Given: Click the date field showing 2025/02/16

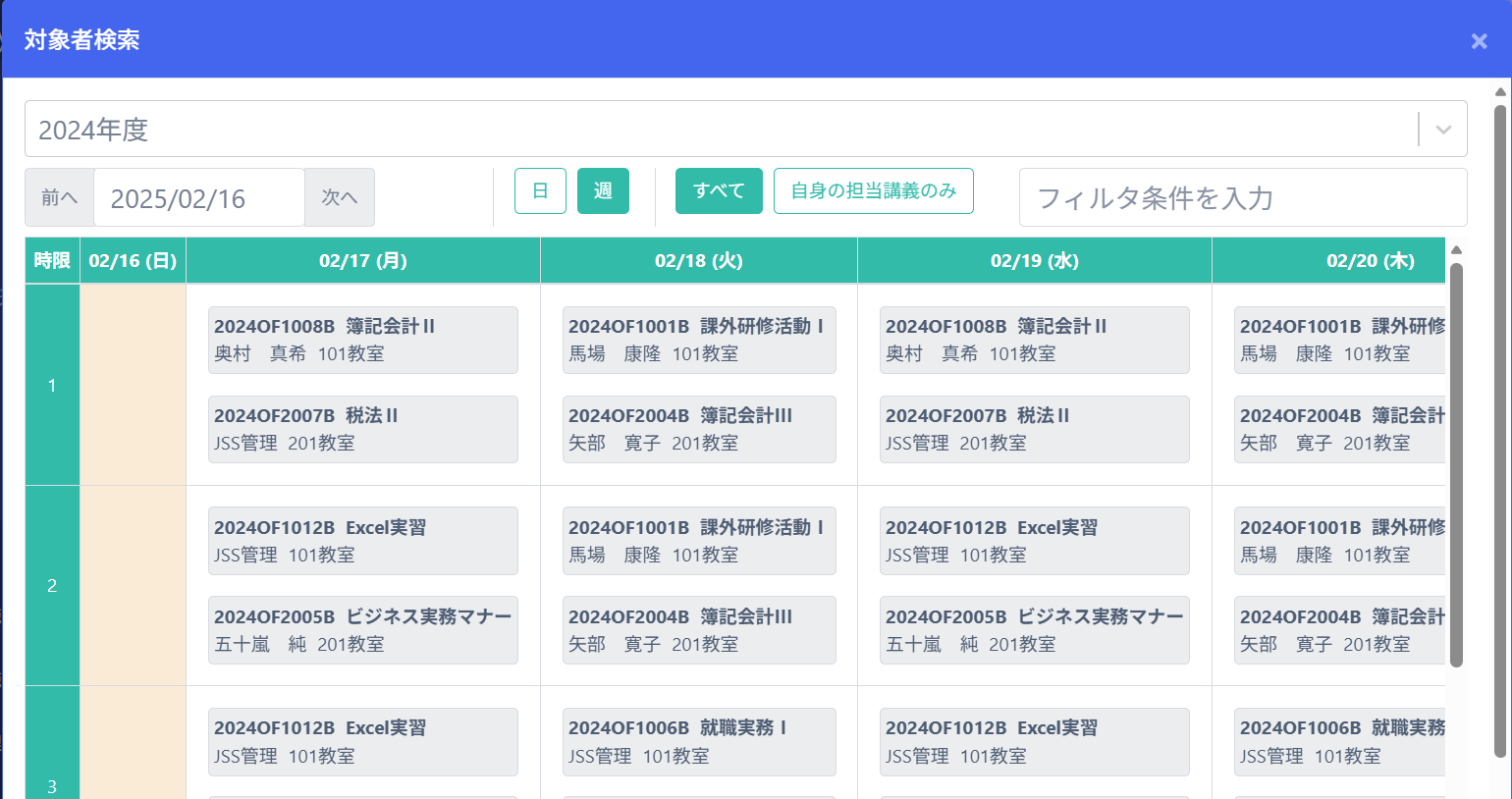Looking at the screenshot, I should (x=199, y=198).
